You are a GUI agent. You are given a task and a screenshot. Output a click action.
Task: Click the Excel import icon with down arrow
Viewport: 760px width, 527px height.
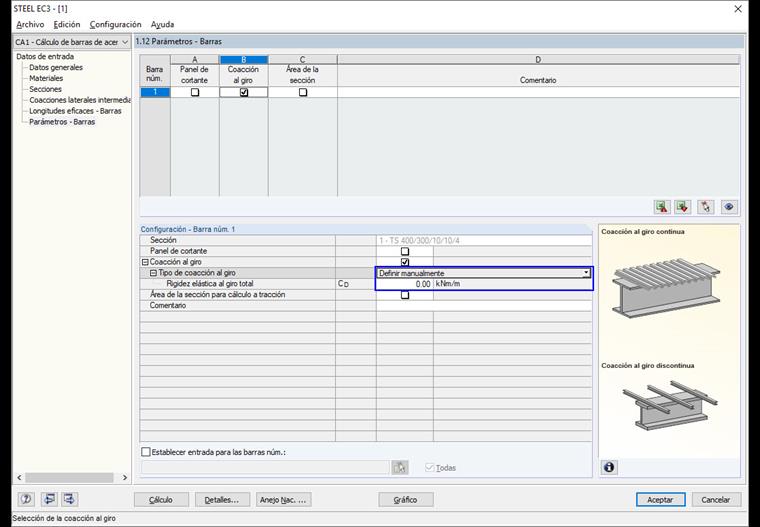point(682,207)
